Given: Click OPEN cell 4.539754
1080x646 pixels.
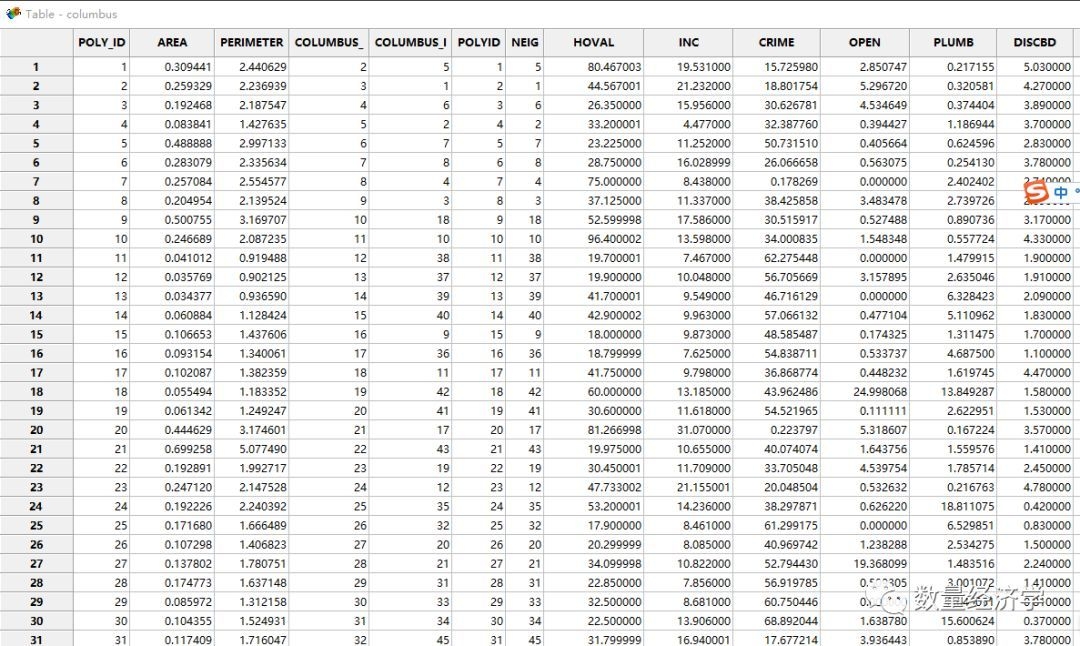Looking at the screenshot, I should (x=864, y=468).
